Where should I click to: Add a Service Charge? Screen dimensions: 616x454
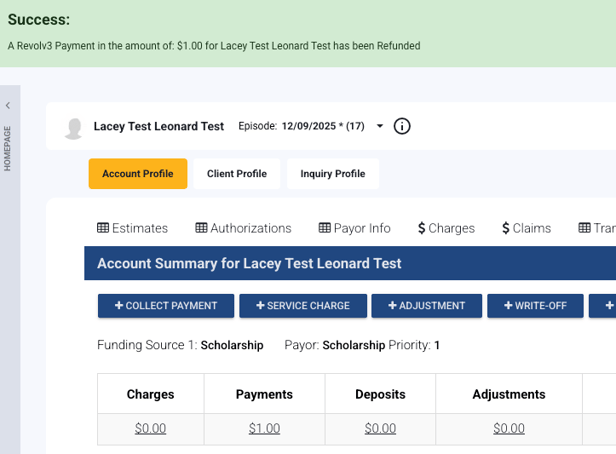click(303, 306)
